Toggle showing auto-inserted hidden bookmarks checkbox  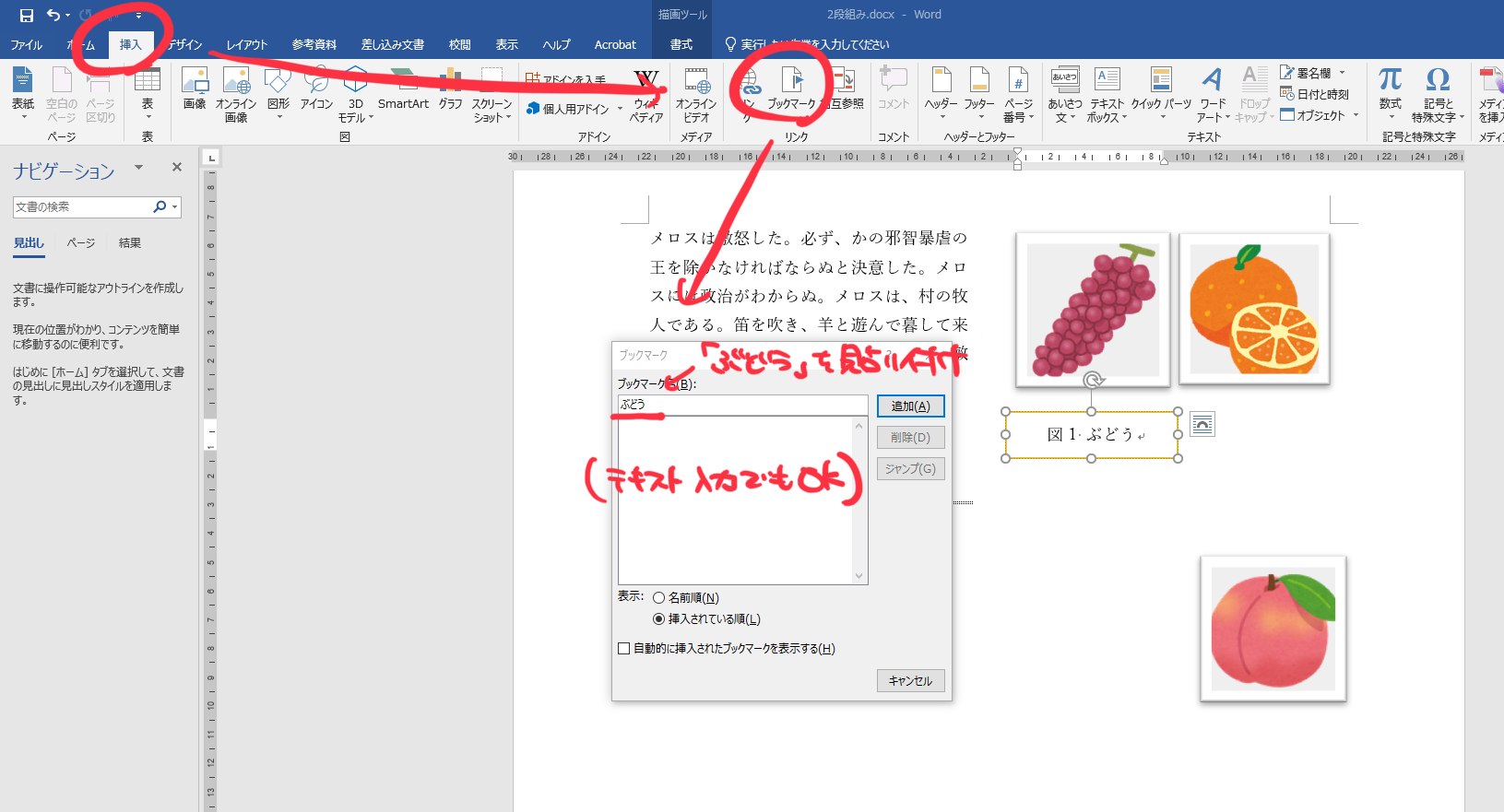tap(624, 649)
